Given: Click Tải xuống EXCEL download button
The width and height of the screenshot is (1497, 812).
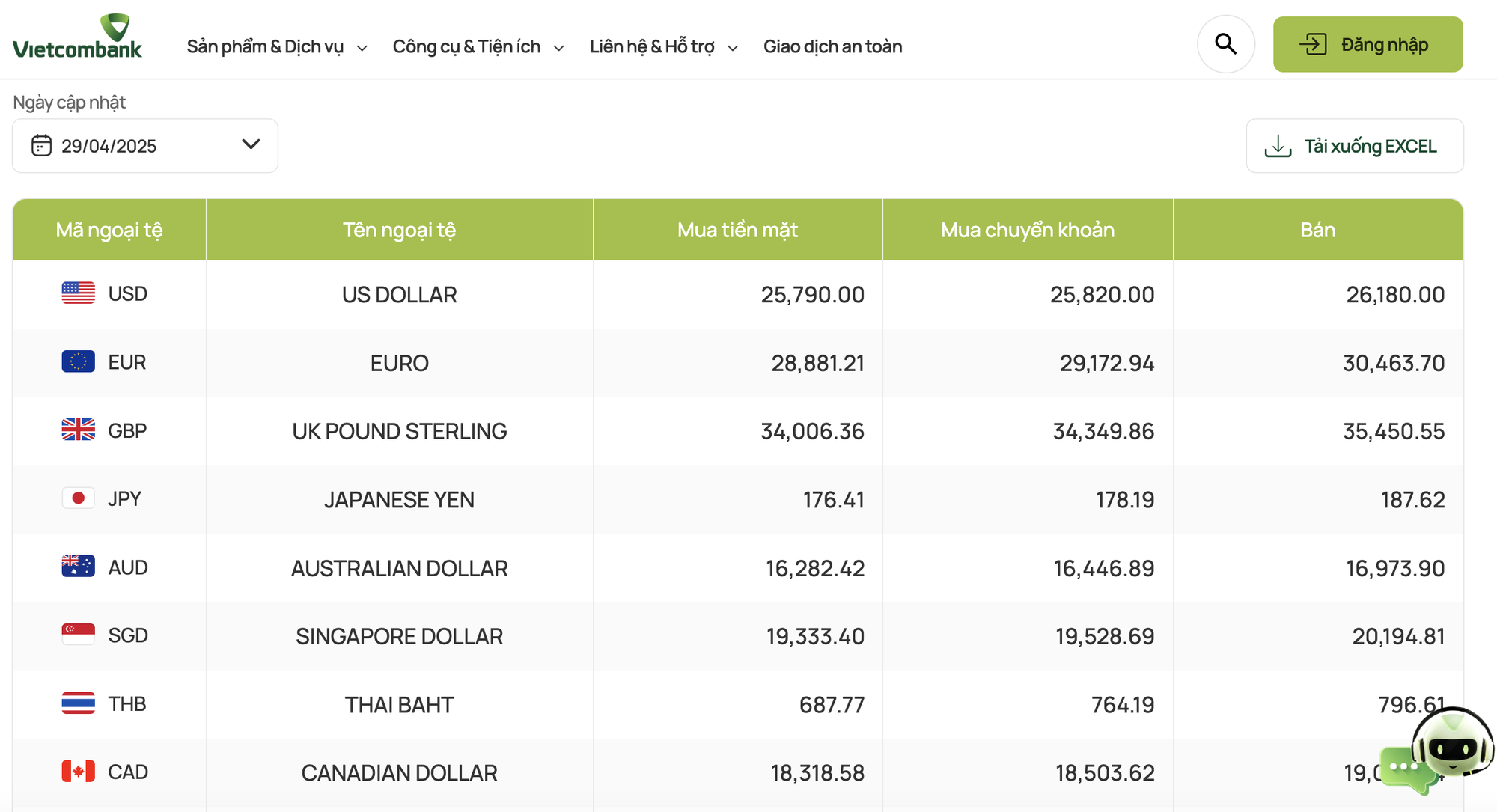Looking at the screenshot, I should (x=1354, y=146).
